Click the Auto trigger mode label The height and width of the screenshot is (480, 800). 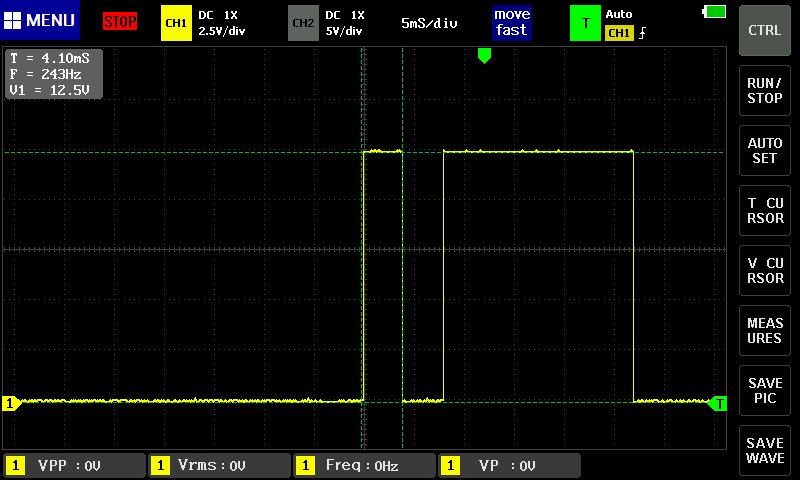click(x=619, y=14)
